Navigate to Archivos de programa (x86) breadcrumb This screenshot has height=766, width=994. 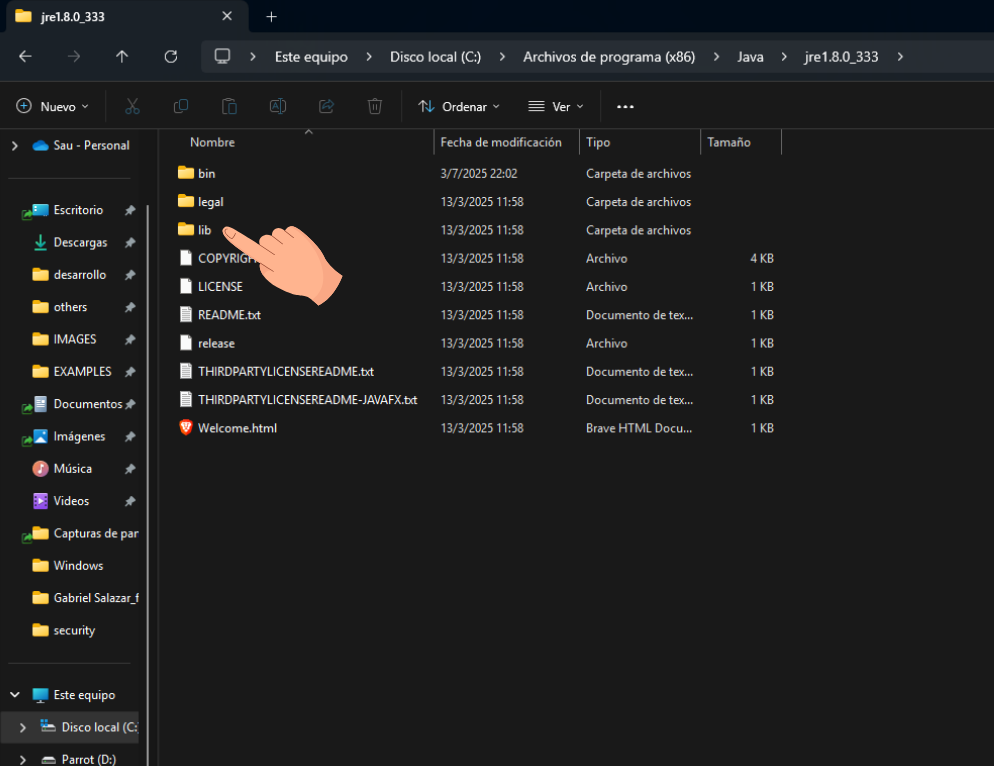click(609, 57)
